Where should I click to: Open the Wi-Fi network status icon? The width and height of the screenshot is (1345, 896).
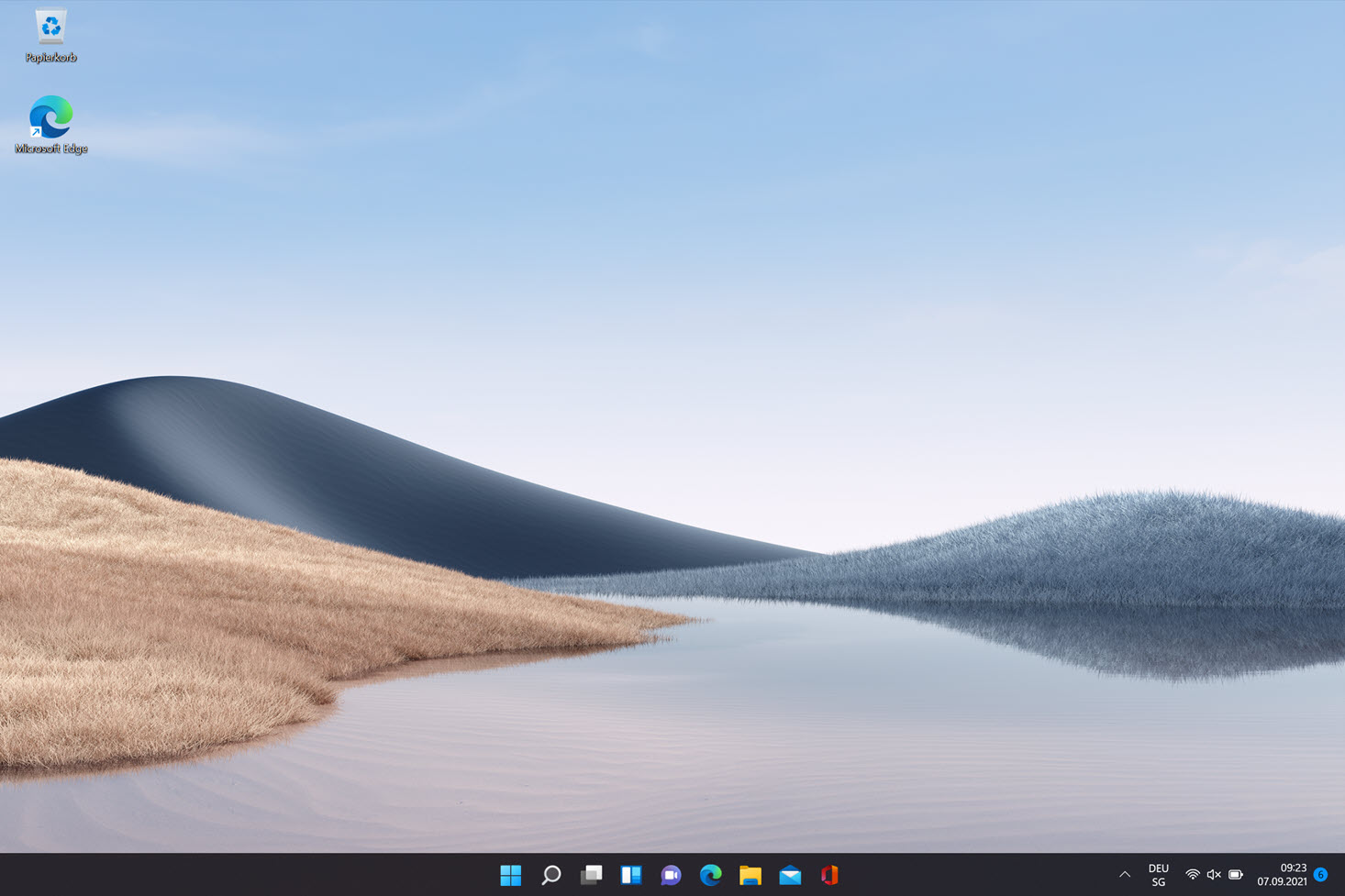pyautogui.click(x=1192, y=875)
